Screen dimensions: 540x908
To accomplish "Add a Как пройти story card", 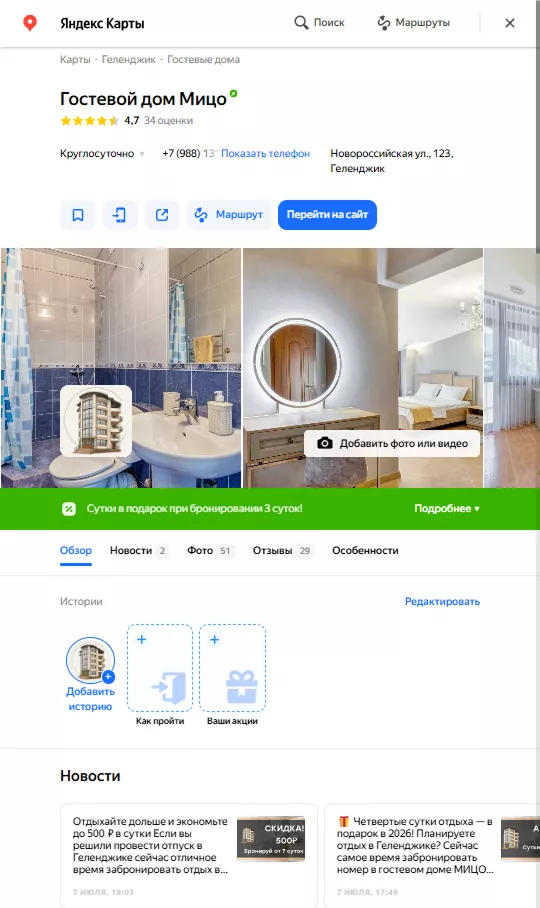I will click(x=160, y=668).
